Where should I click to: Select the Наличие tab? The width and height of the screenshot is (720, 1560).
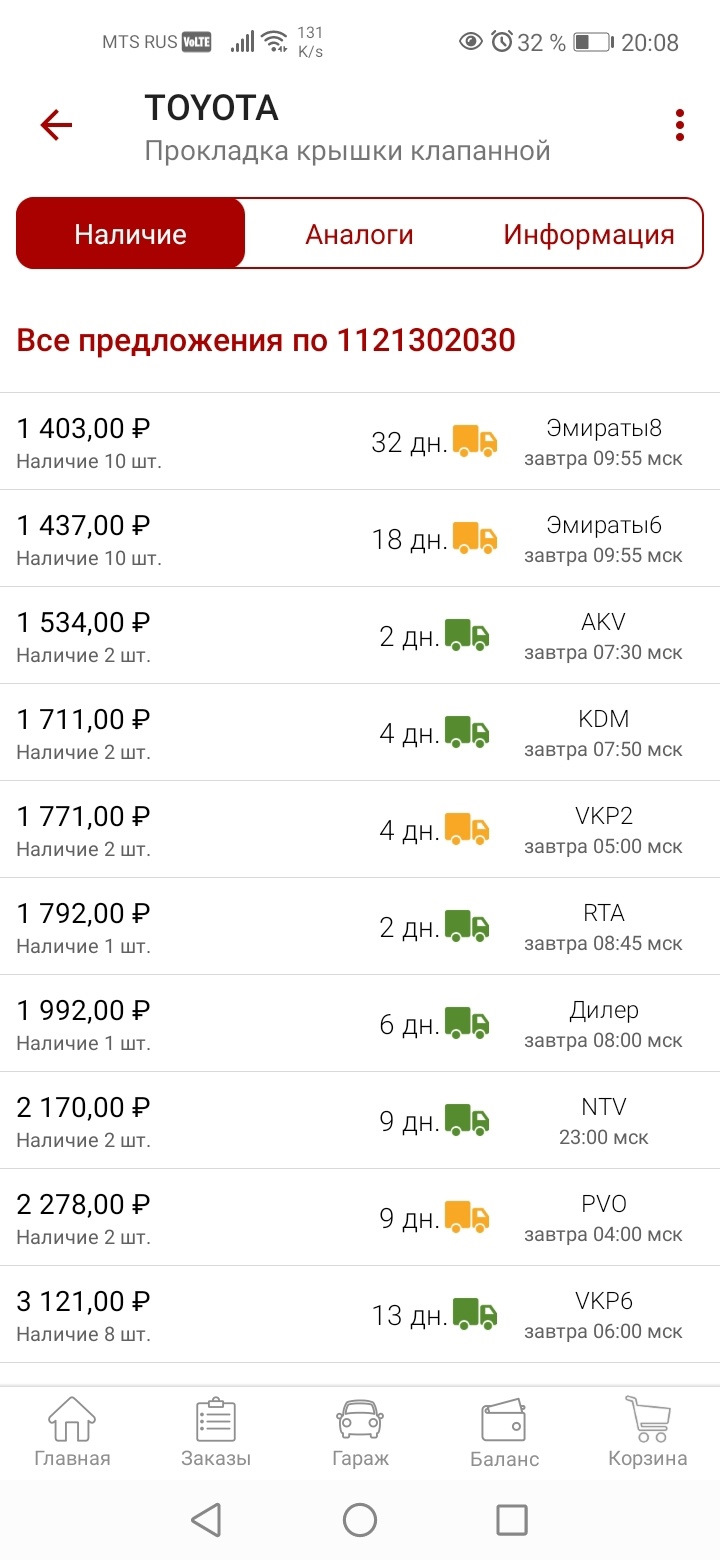[131, 235]
